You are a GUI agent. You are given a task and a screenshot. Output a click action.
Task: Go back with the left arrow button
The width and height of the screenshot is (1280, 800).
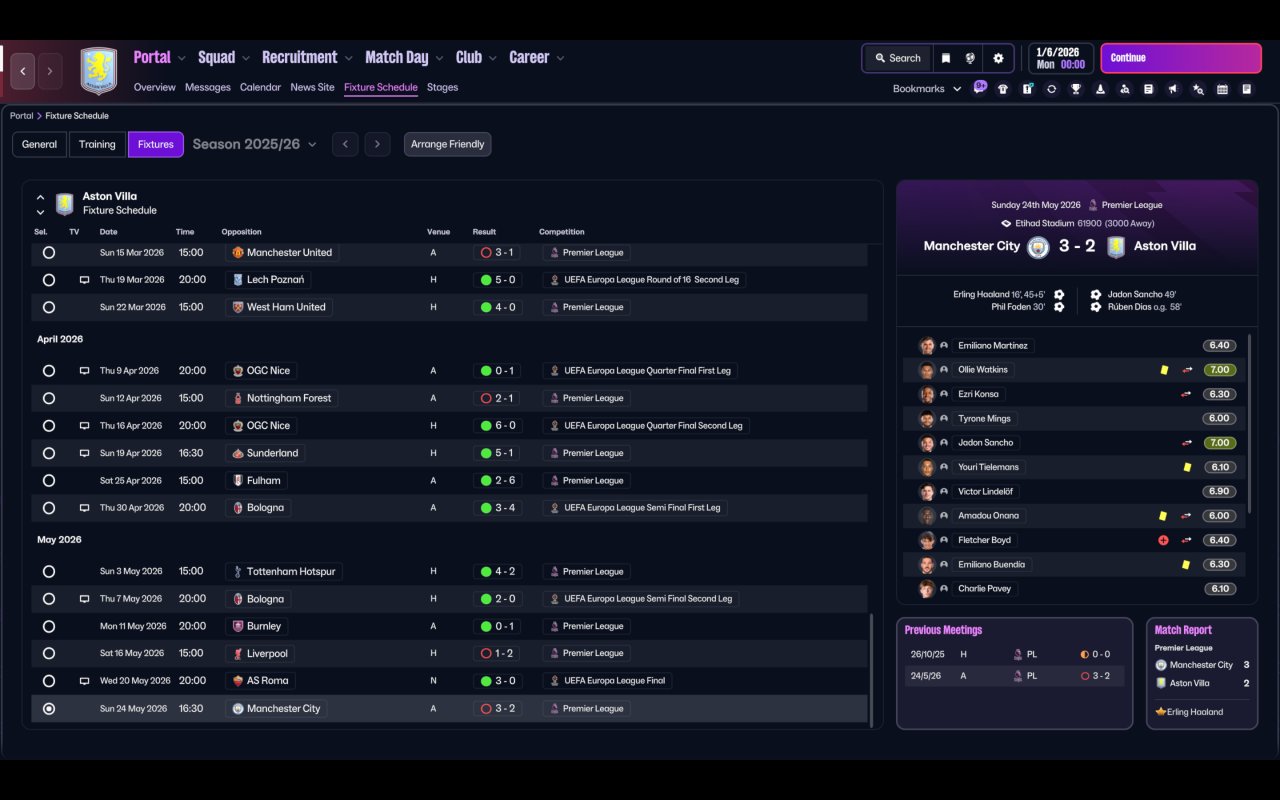[x=23, y=71]
